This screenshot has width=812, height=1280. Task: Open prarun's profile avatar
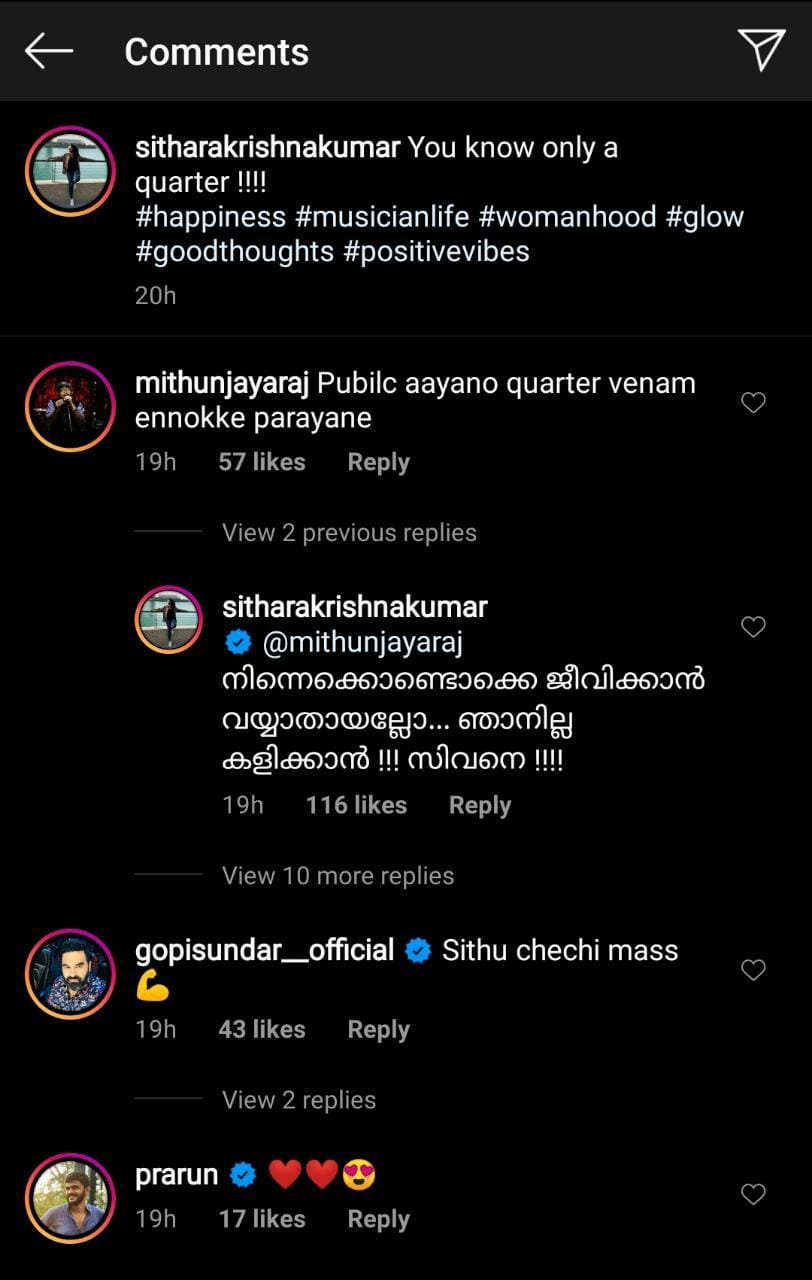point(70,1198)
